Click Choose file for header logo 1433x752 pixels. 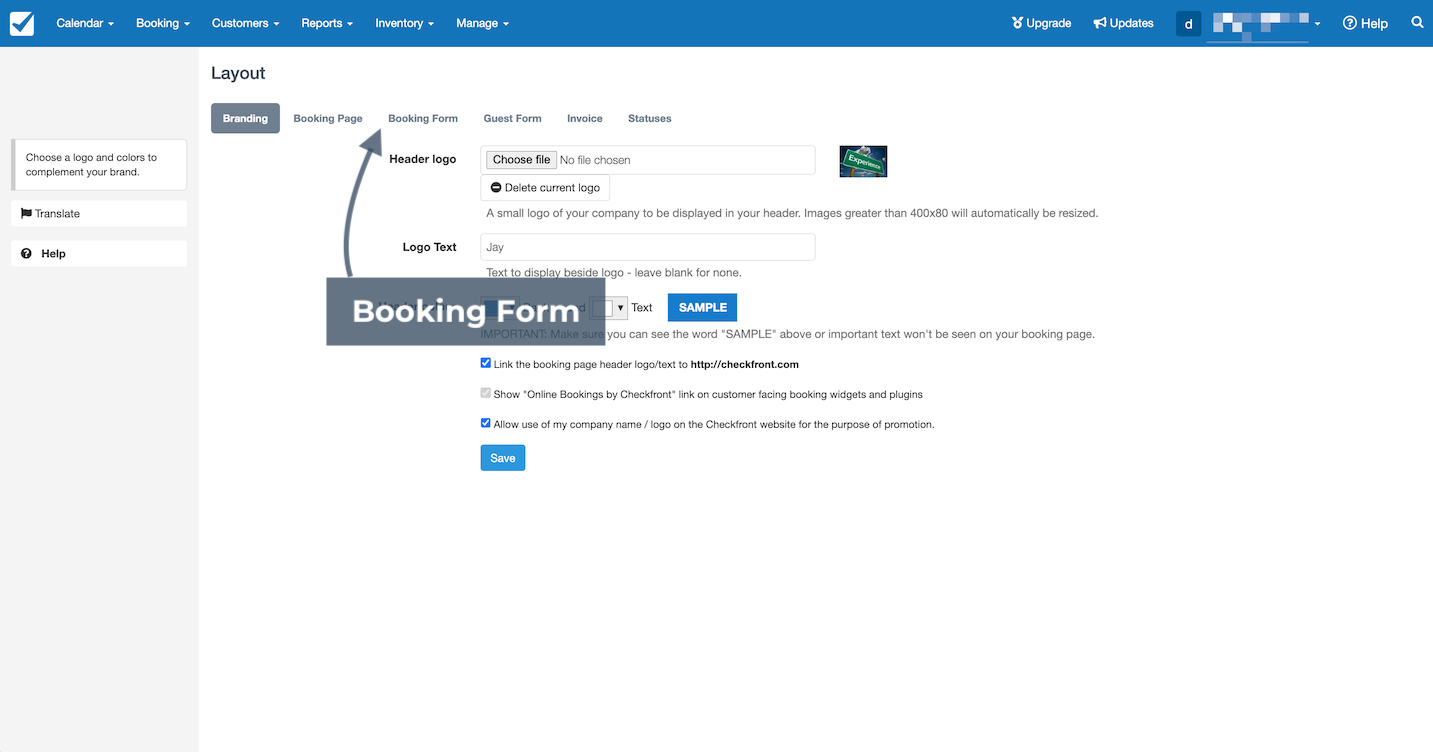point(521,160)
